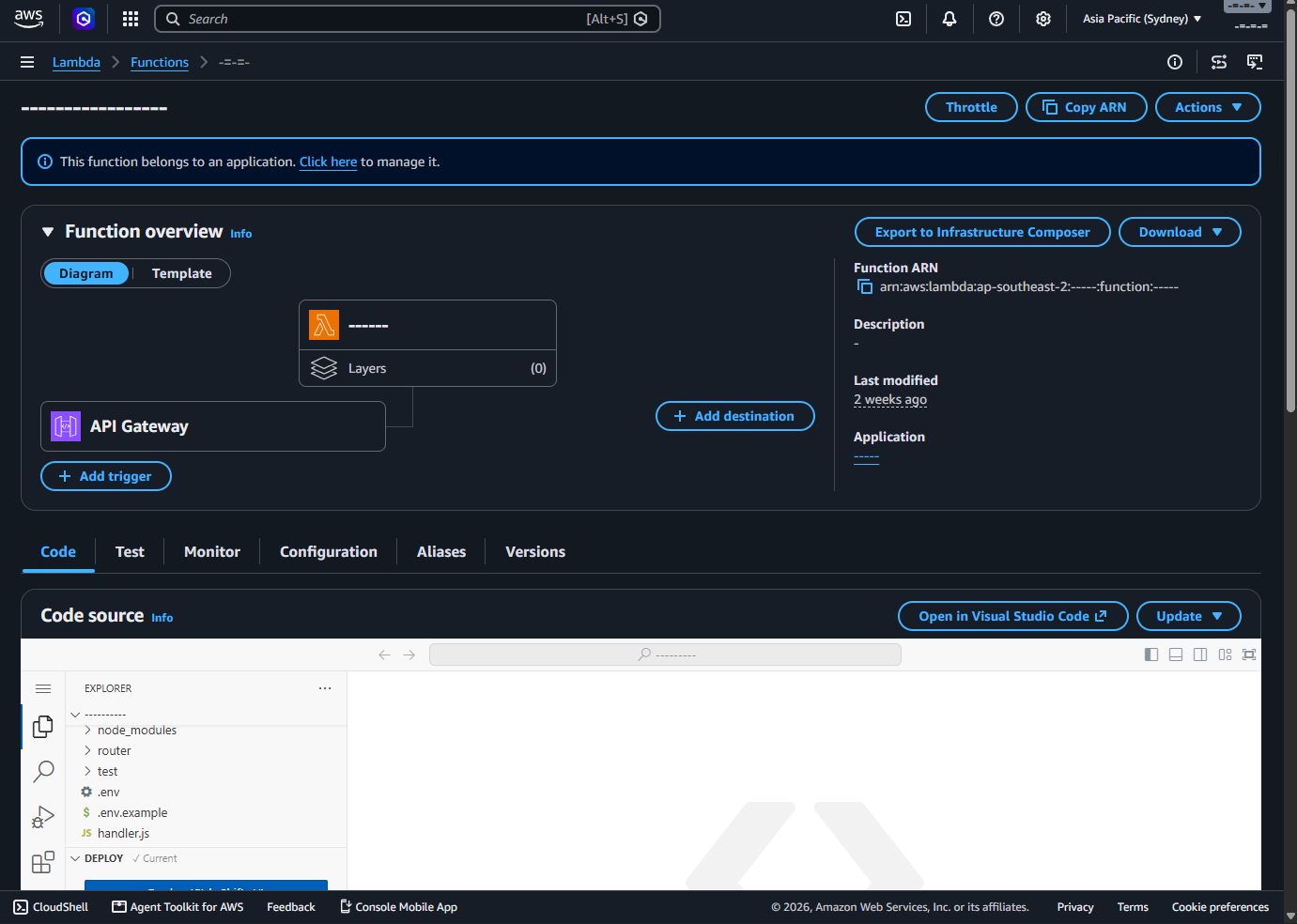Screen dimensions: 1297x924
Task: Open the Asia Pacific (Sydney) region dropdown
Action: pyautogui.click(x=1141, y=19)
